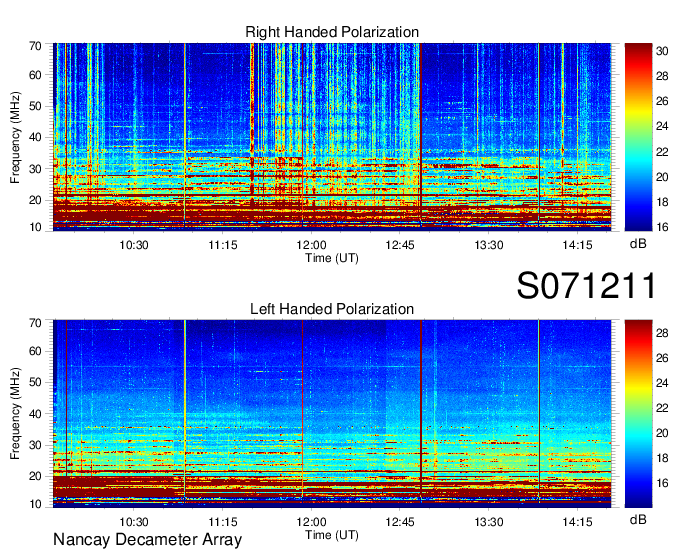Click the "20" frequency tick of the bottom plot

pos(35,476)
